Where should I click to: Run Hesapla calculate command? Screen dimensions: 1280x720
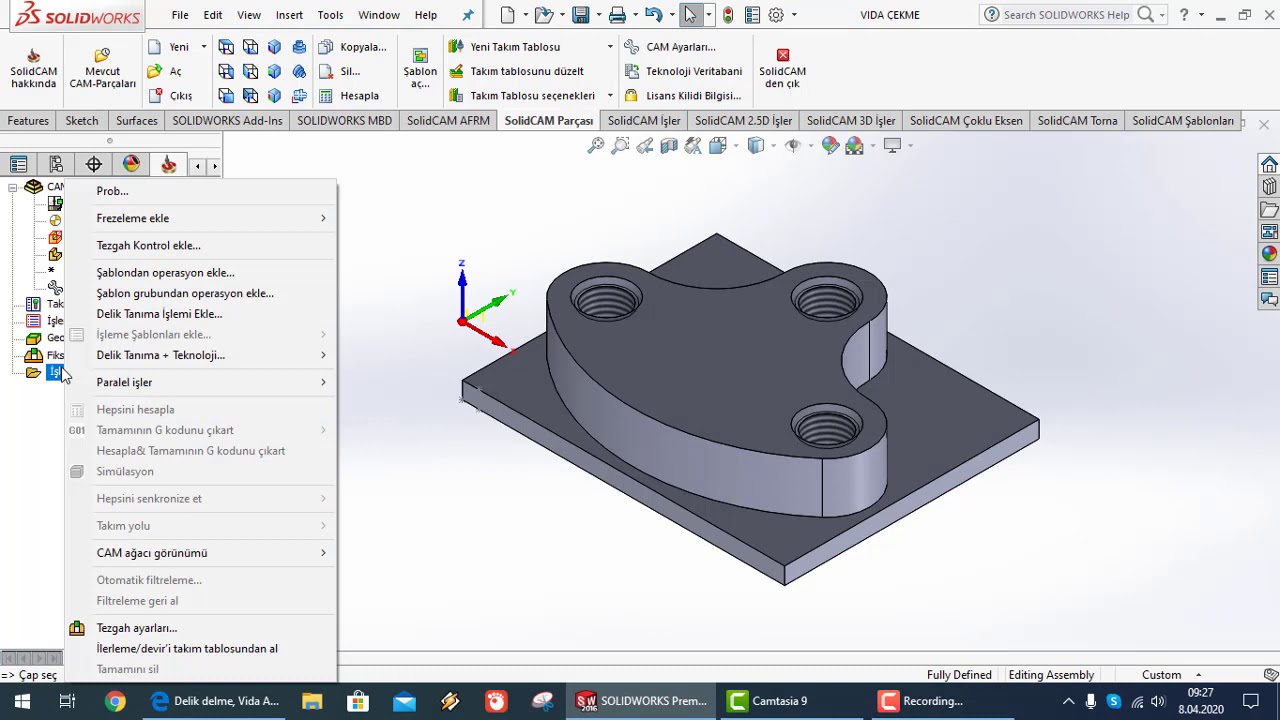tap(349, 96)
